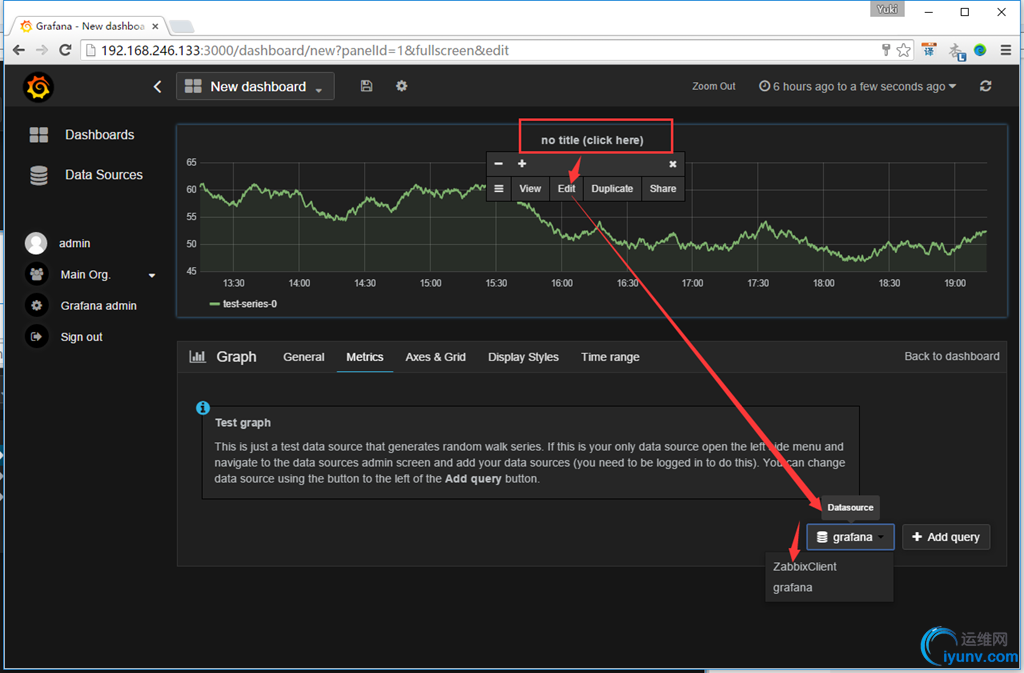Open dashboard settings gear icon
Screen dimensions: 1024x673
402,86
